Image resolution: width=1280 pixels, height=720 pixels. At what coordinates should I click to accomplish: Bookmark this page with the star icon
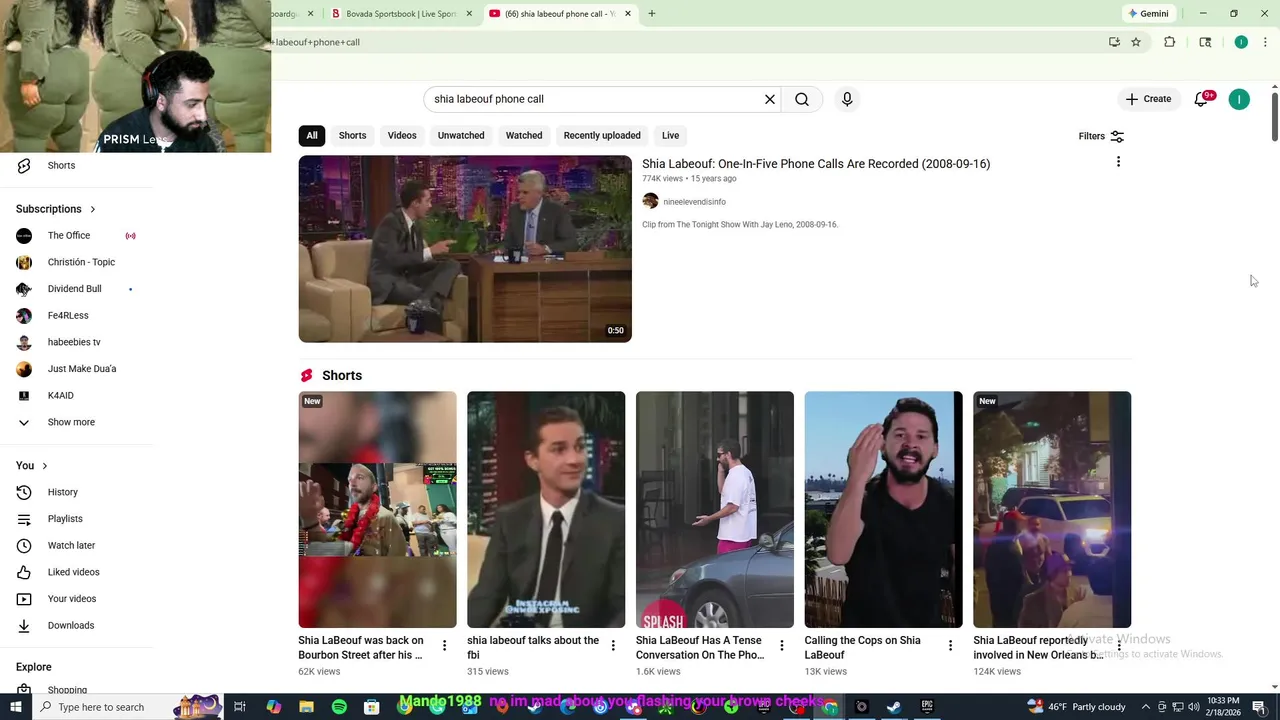(x=1136, y=42)
